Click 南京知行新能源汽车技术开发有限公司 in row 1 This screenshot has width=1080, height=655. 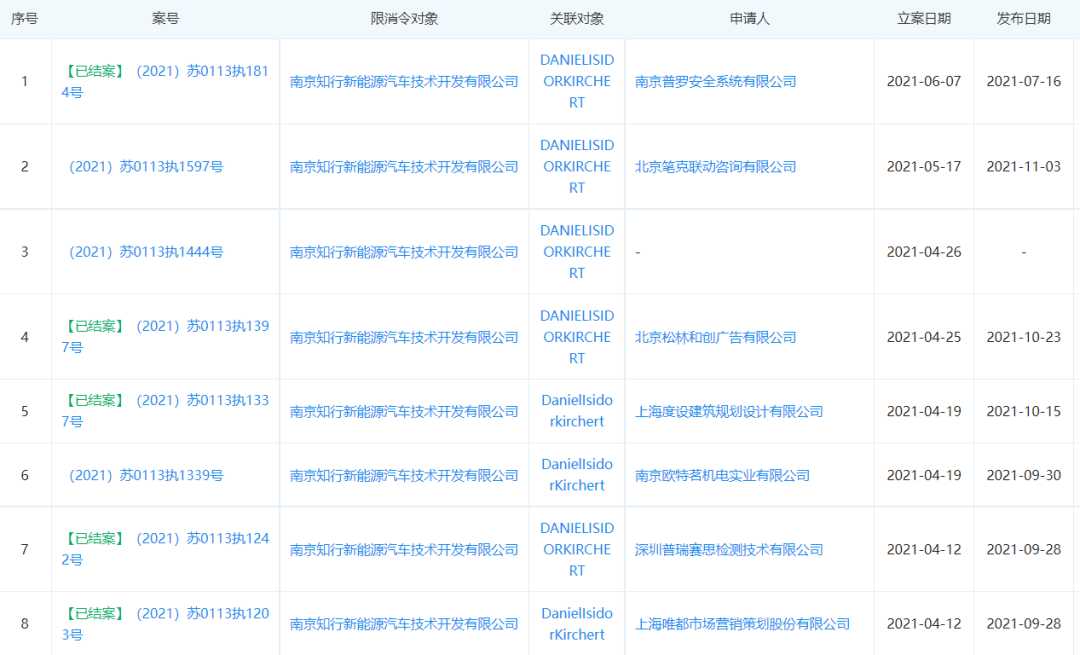coord(404,81)
